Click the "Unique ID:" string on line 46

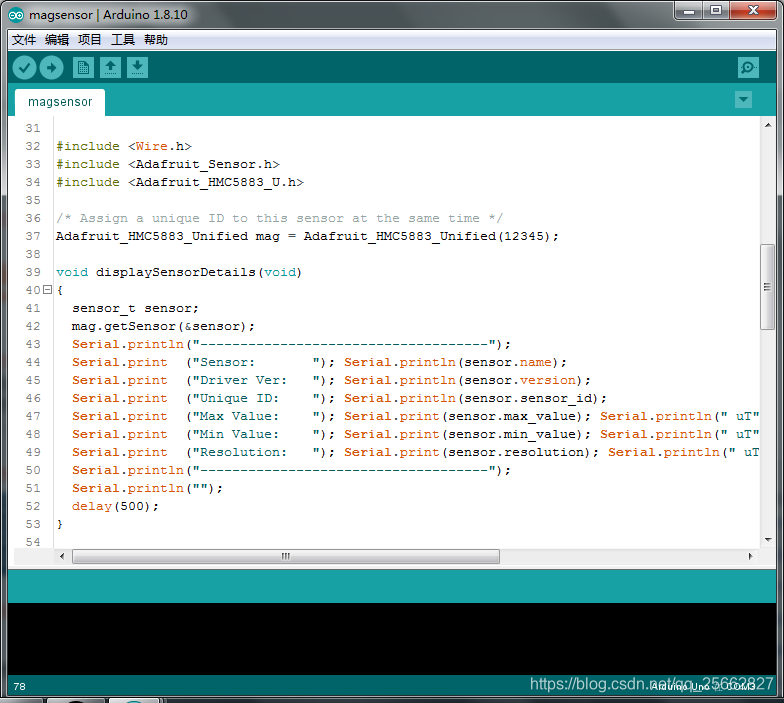256,398
